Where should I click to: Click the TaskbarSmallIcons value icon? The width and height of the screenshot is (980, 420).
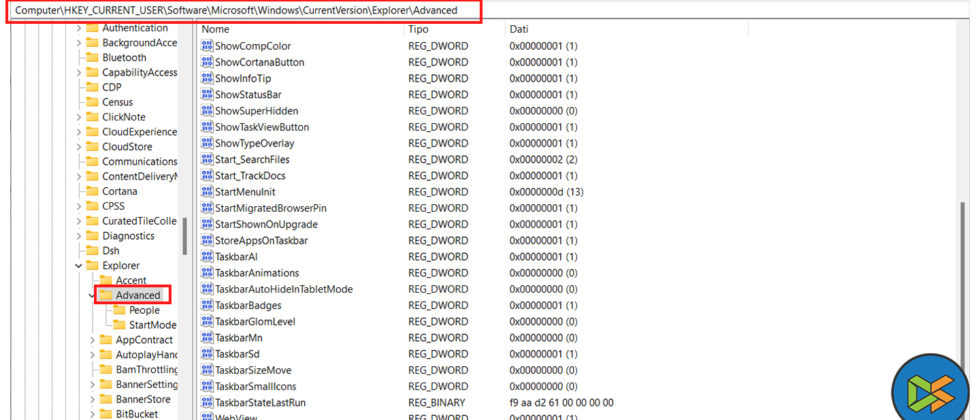[x=207, y=386]
